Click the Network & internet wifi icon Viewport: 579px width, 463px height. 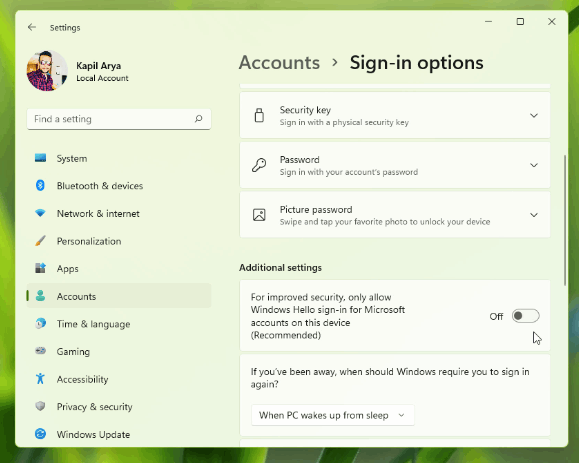coord(40,213)
